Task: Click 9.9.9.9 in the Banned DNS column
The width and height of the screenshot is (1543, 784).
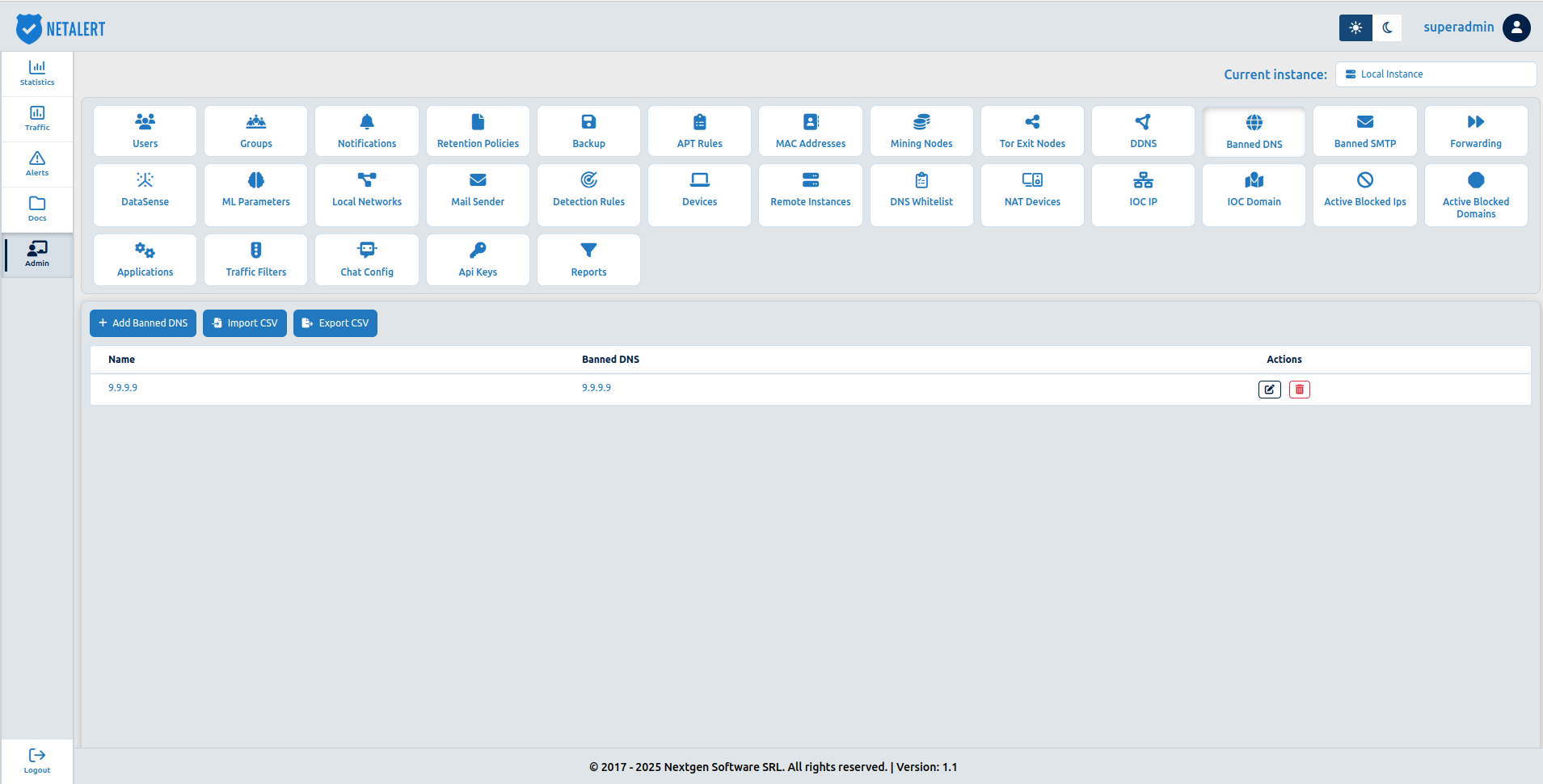Action: (597, 388)
